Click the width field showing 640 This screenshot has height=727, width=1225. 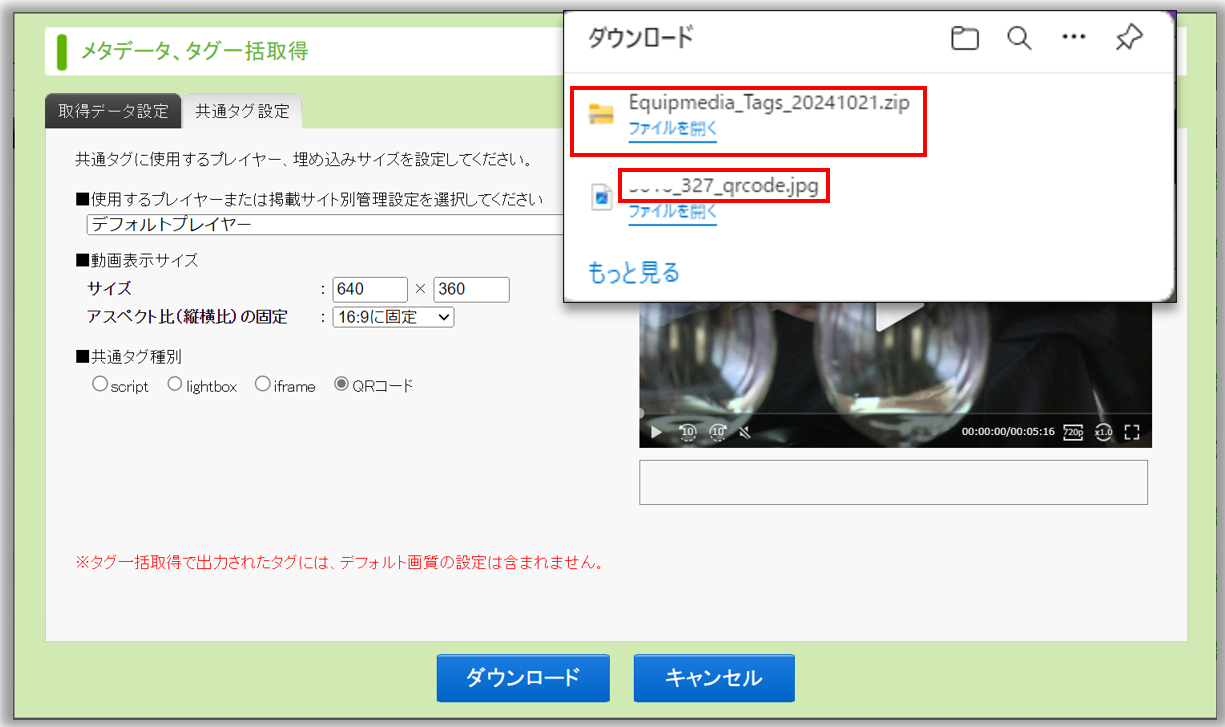[370, 290]
